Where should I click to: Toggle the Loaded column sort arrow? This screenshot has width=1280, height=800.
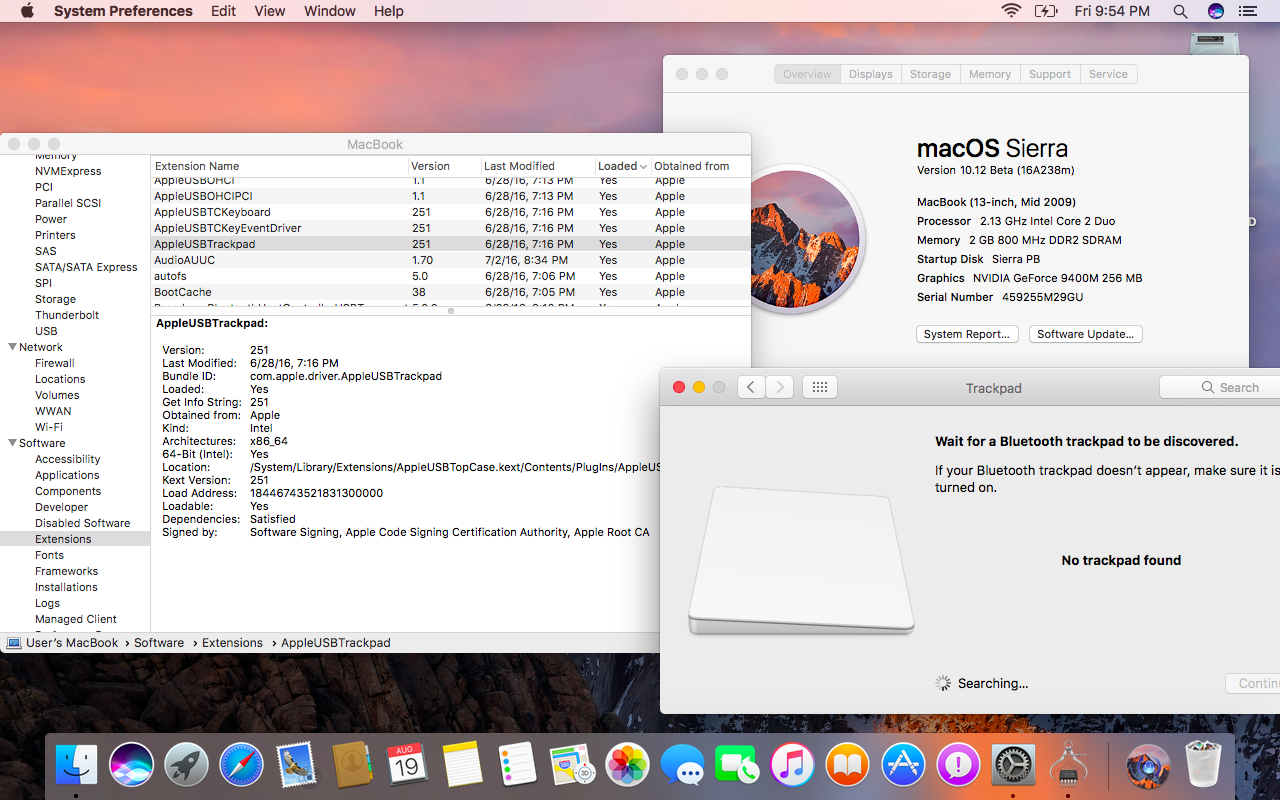643,166
